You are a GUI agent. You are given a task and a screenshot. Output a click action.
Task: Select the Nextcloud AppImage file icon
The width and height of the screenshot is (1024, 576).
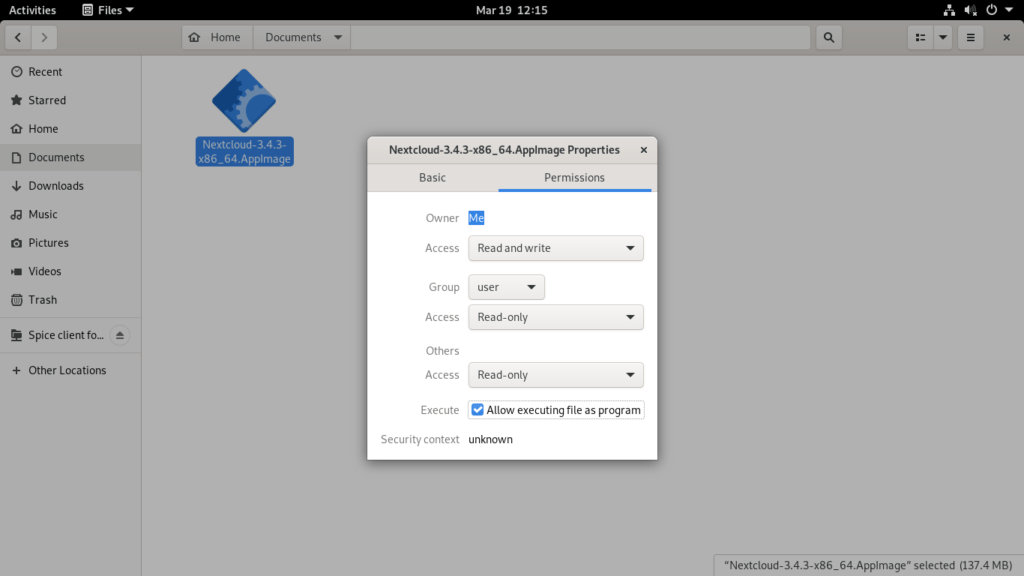(x=244, y=101)
